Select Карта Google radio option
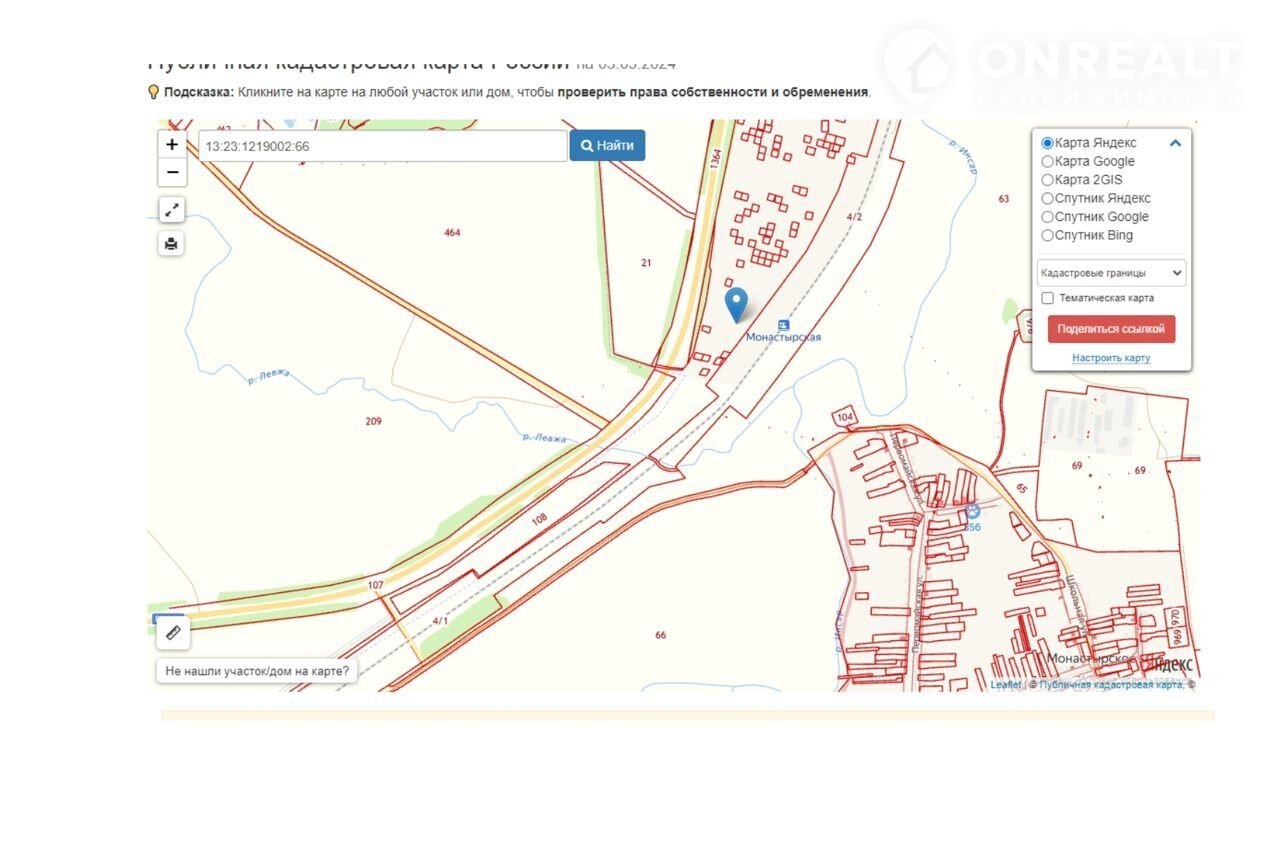 tap(1048, 162)
